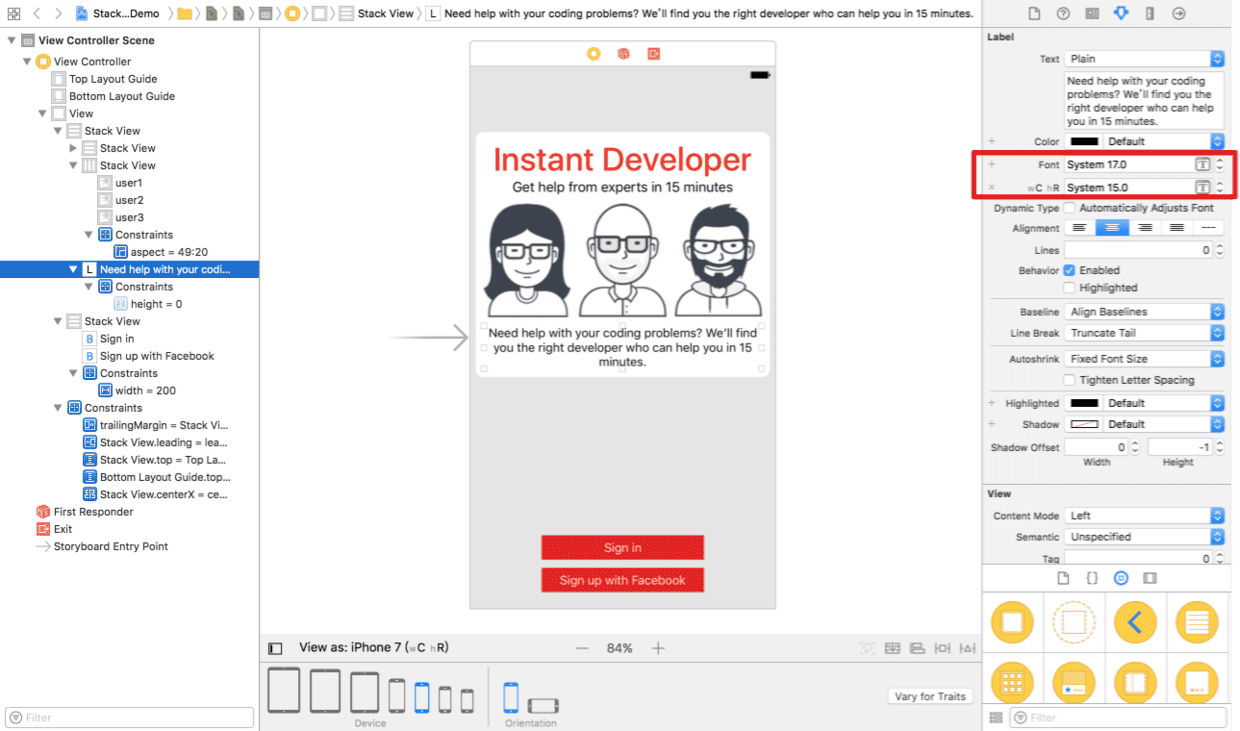The width and height of the screenshot is (1240, 731).
Task: Click the label Color black swatch
Action: (1084, 141)
